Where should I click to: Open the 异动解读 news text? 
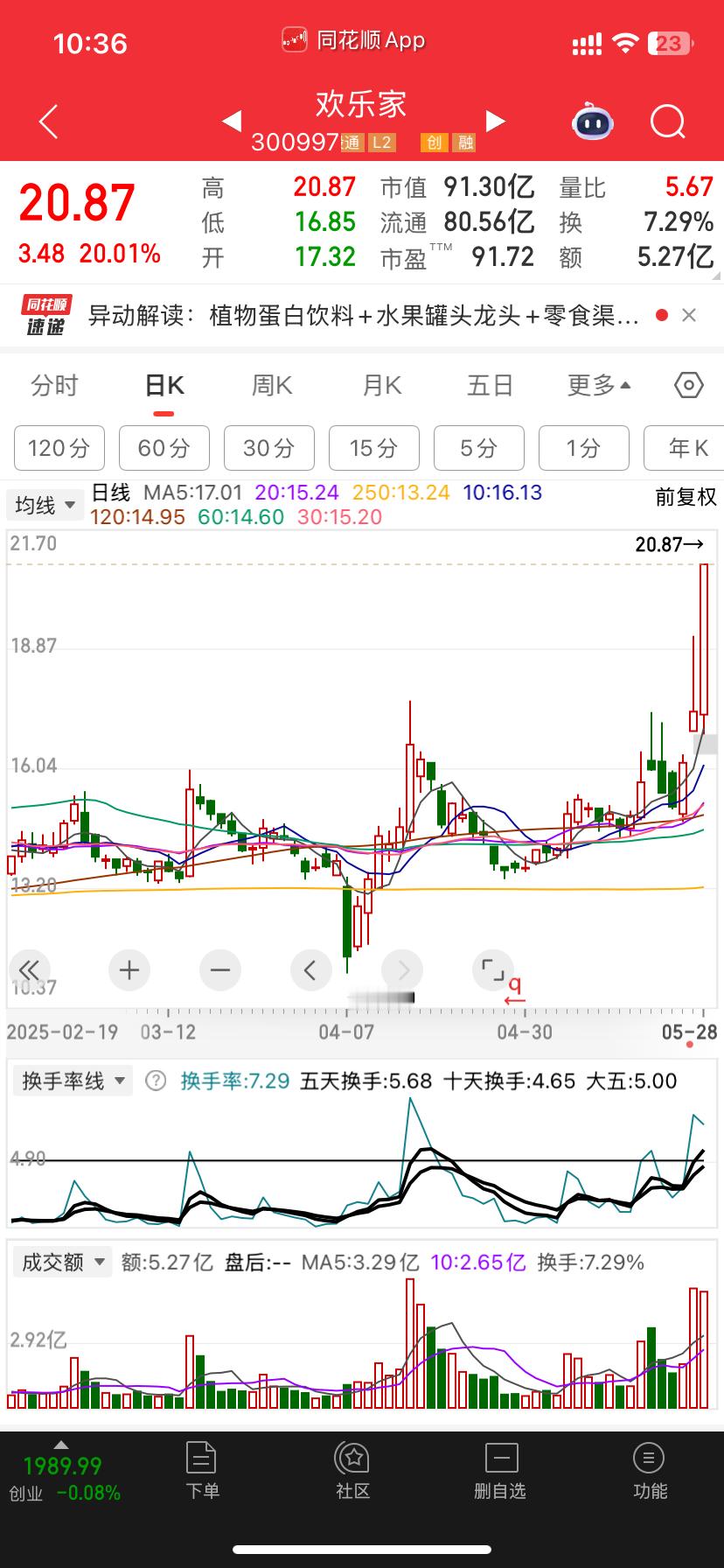pos(364,315)
